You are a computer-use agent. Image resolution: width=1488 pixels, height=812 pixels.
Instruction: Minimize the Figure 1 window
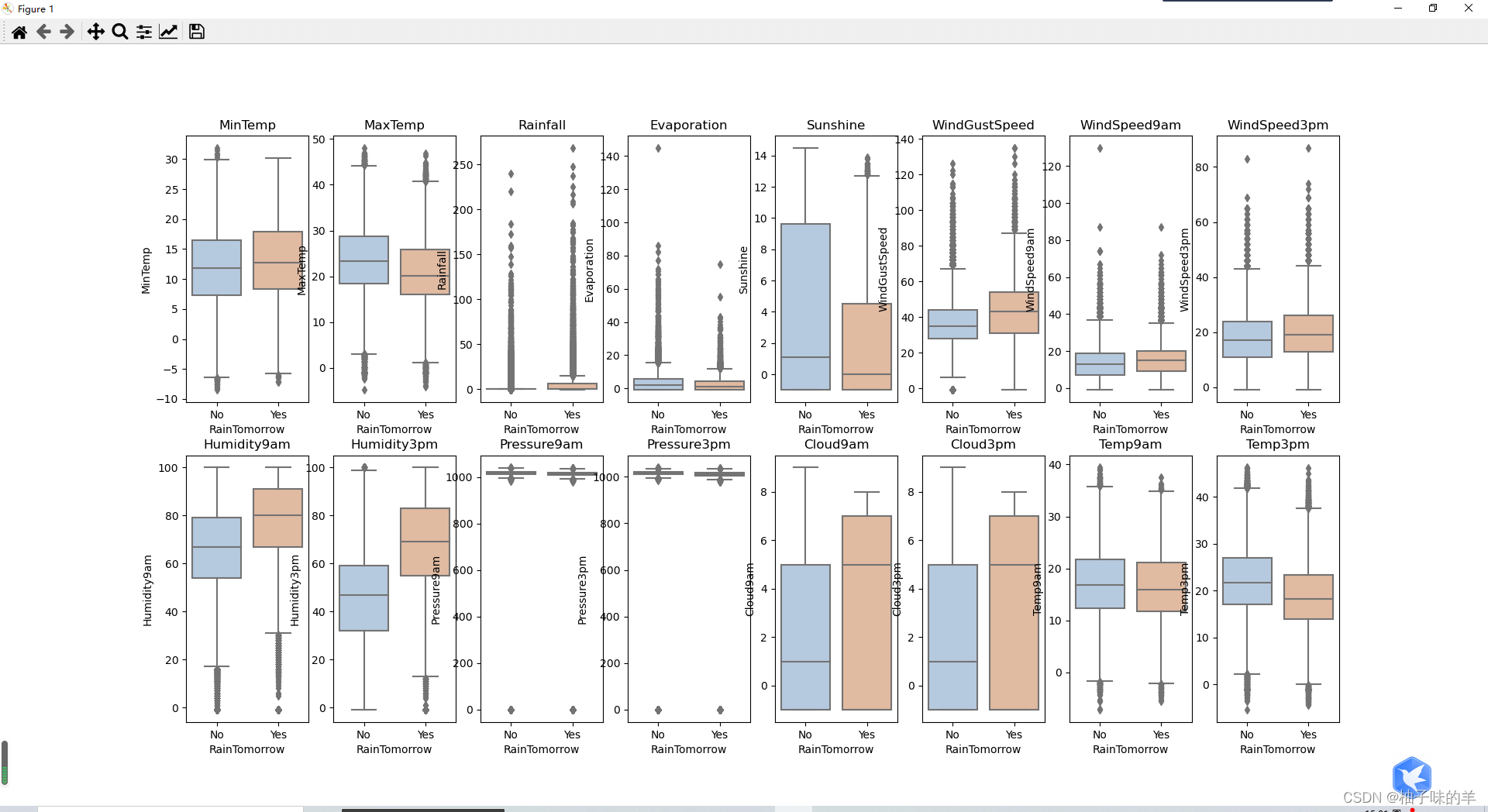1398,9
